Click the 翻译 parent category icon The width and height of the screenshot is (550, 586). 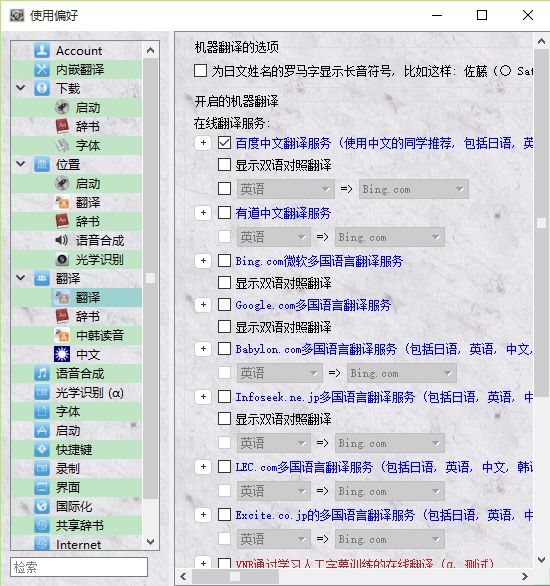point(41,278)
